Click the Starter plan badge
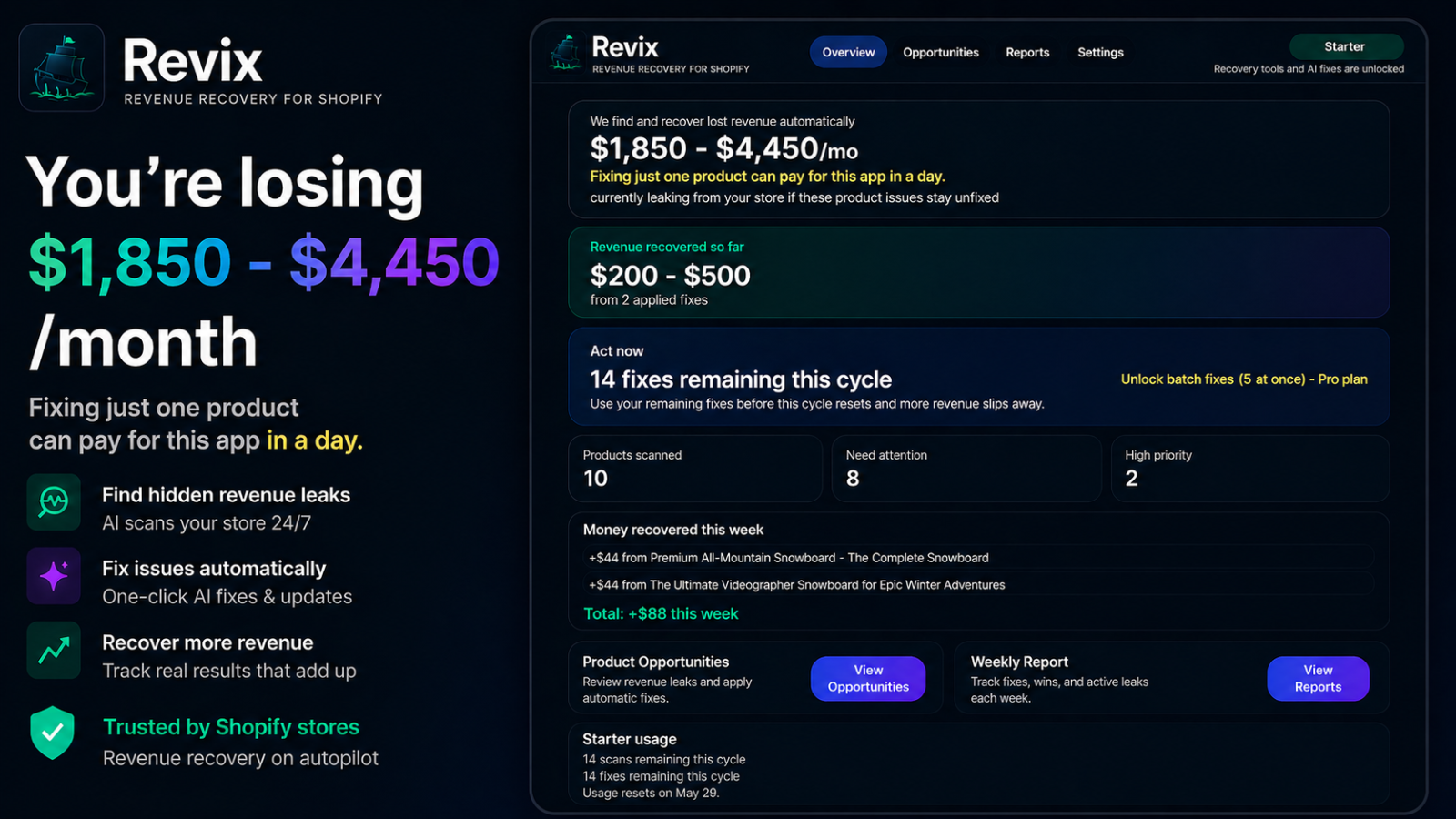This screenshot has width=1456, height=819. tap(1346, 46)
